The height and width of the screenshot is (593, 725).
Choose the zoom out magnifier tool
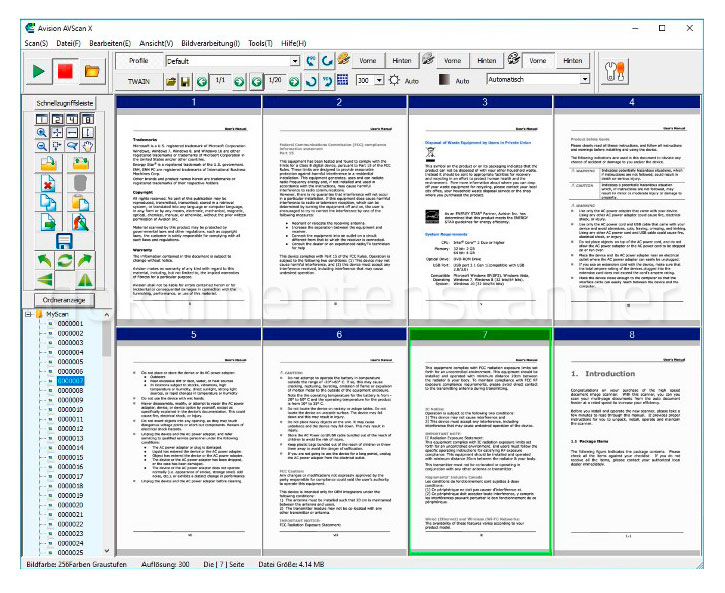coord(41,147)
